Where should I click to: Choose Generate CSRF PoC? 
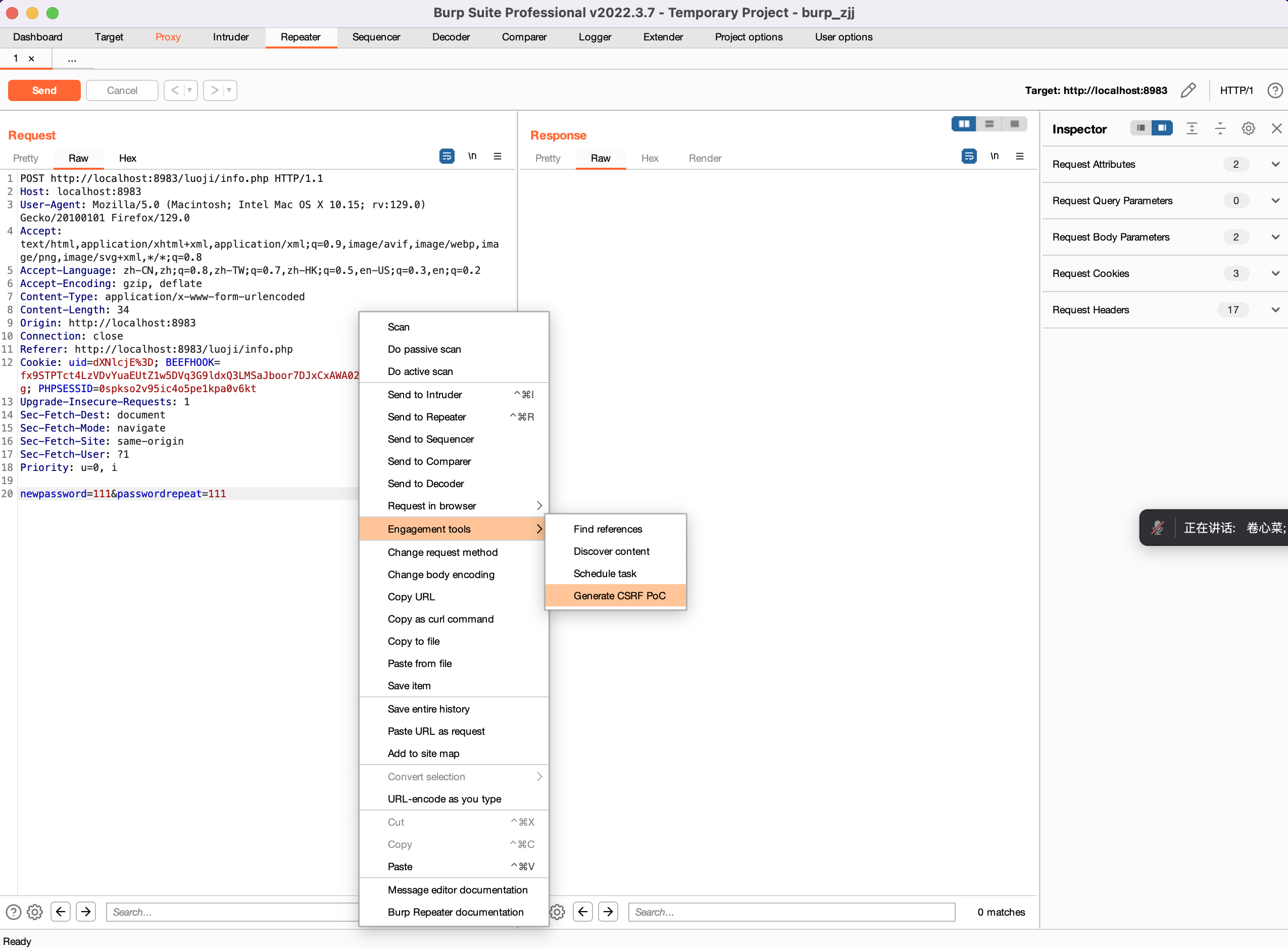click(615, 596)
